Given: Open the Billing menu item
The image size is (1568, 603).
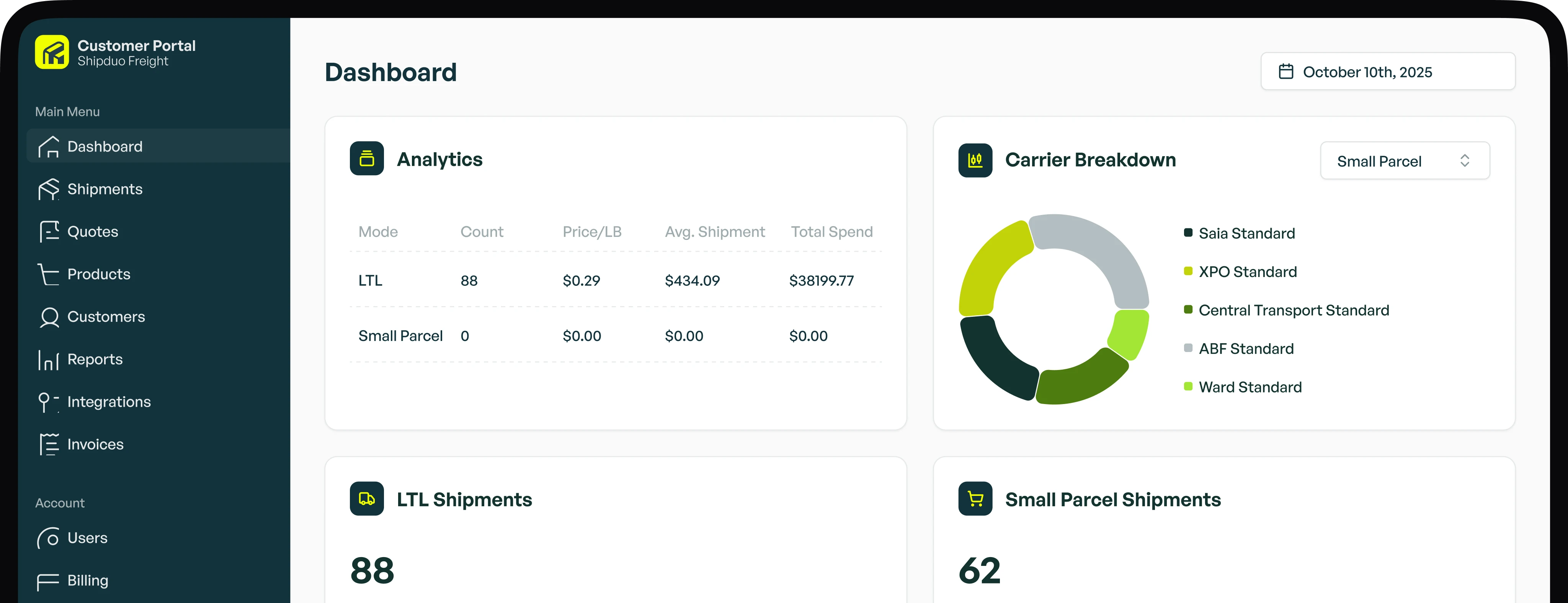Looking at the screenshot, I should tap(88, 580).
